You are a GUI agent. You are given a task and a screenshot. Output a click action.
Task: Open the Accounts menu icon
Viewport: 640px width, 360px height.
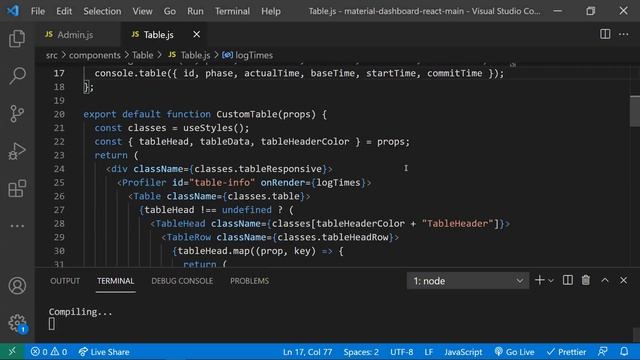pyautogui.click(x=17, y=286)
